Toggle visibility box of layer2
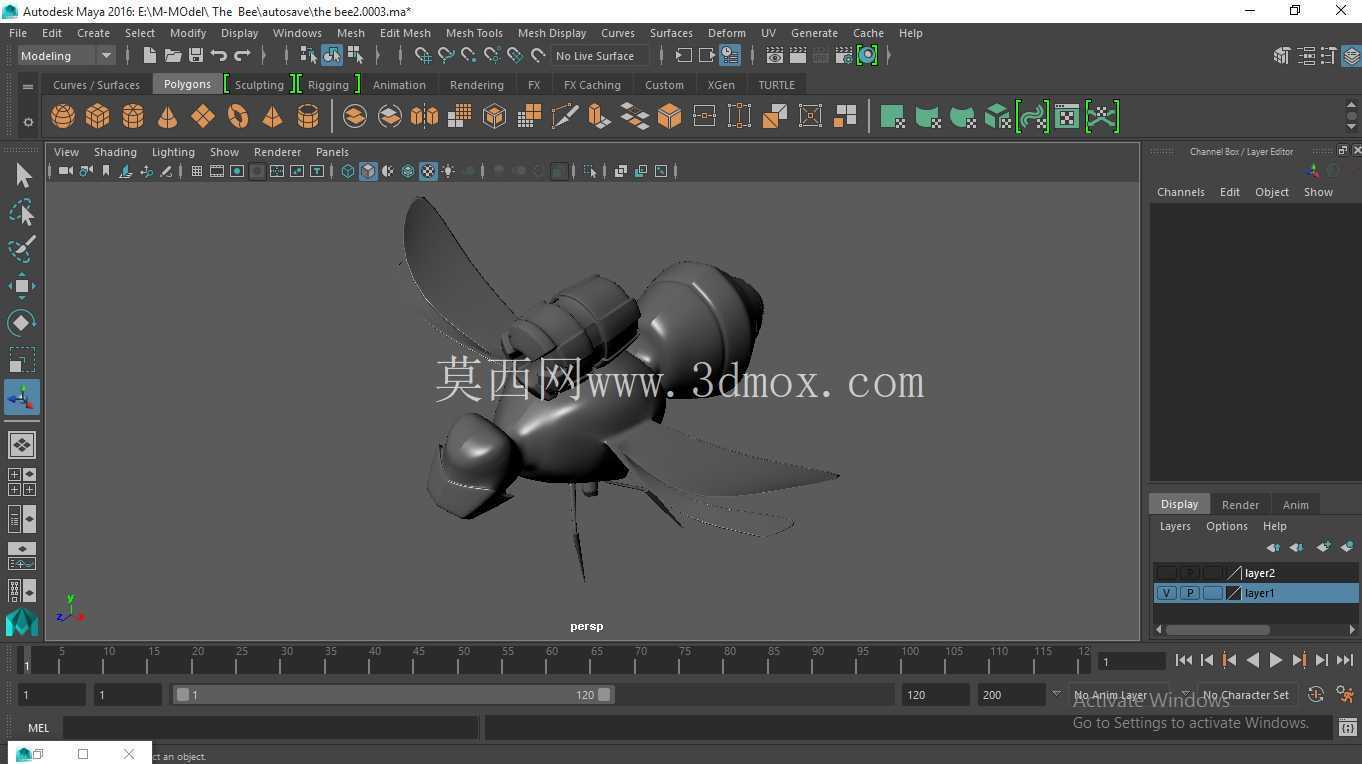1362x764 pixels. [1166, 573]
